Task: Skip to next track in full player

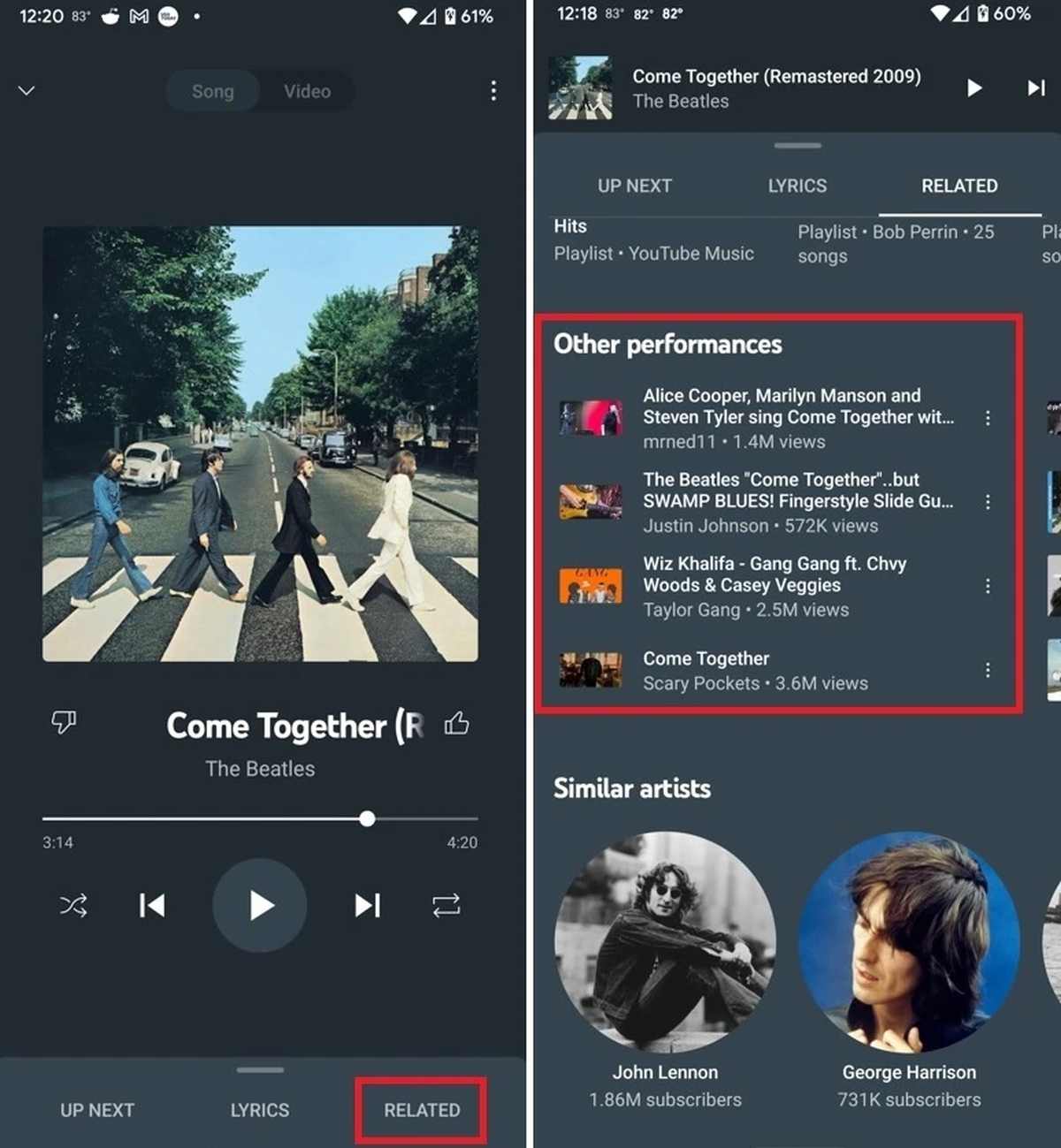Action: [367, 905]
